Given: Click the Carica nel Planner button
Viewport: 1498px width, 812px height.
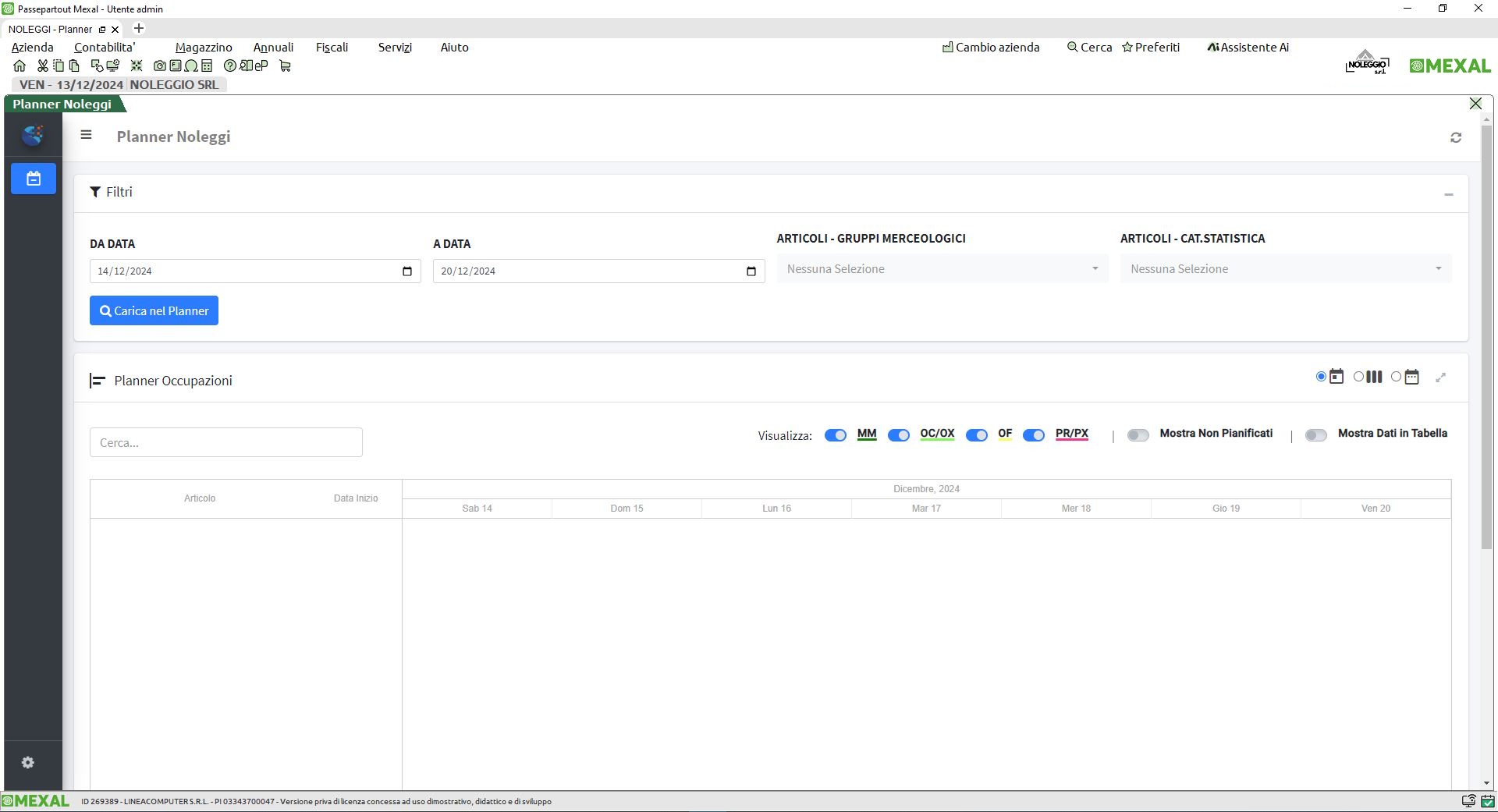Looking at the screenshot, I should click(154, 310).
